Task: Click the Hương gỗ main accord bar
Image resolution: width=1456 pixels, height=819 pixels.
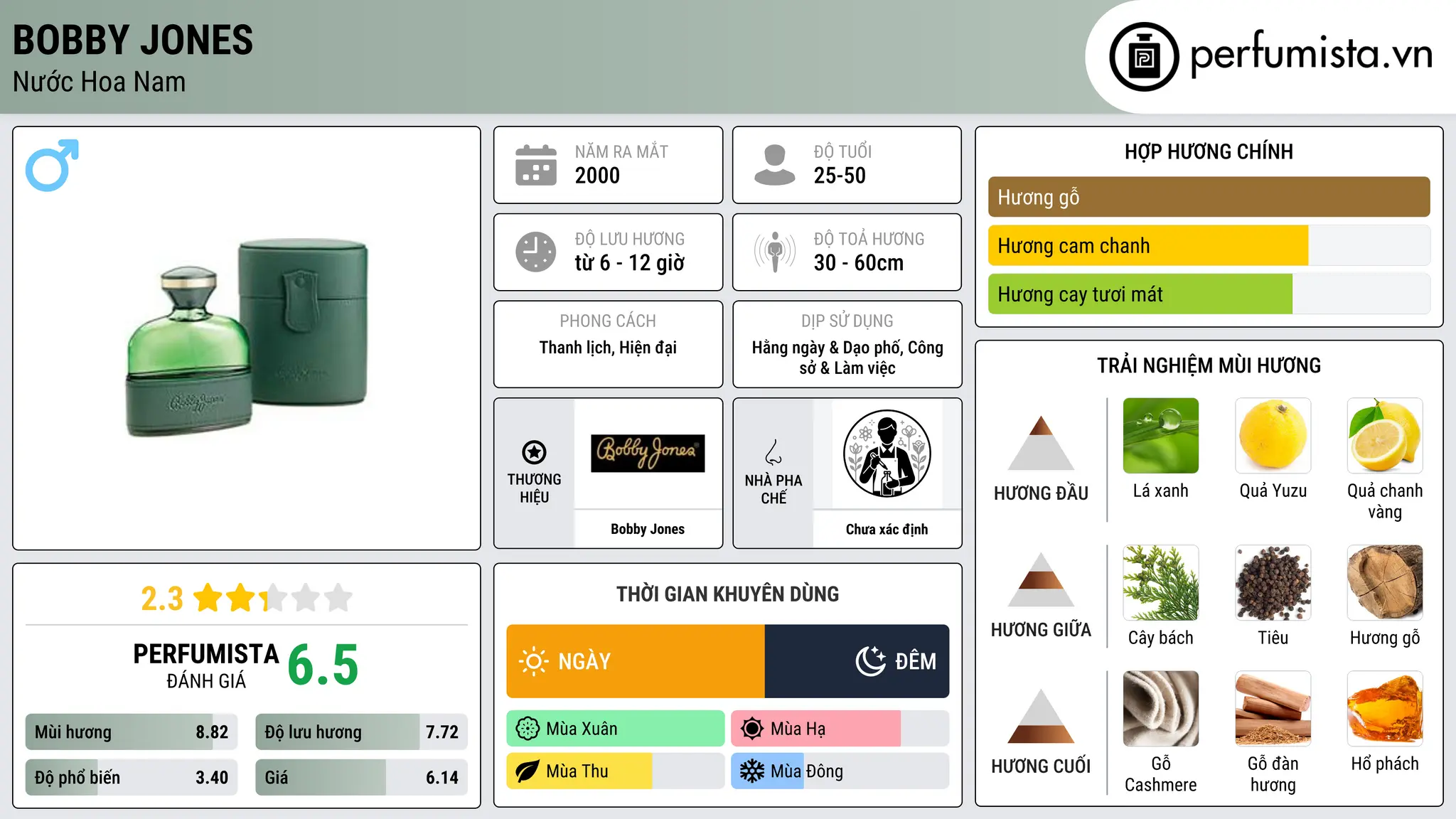Action: pyautogui.click(x=1209, y=197)
